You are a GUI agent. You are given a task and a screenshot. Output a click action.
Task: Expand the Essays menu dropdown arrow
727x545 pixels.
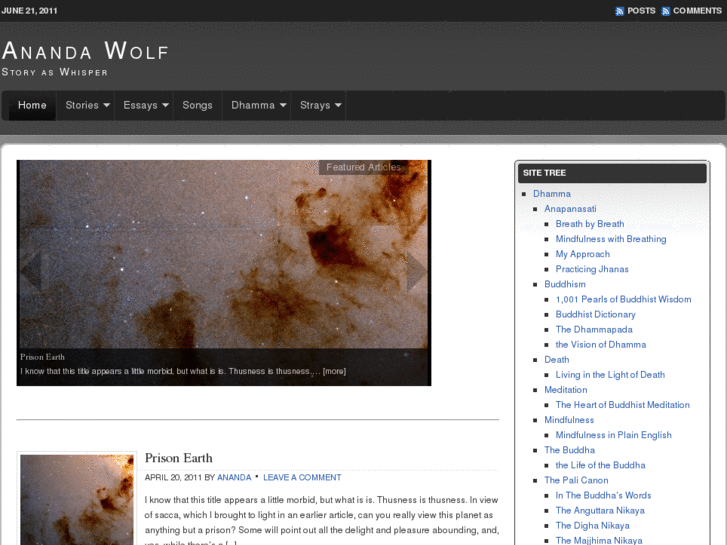pos(166,105)
